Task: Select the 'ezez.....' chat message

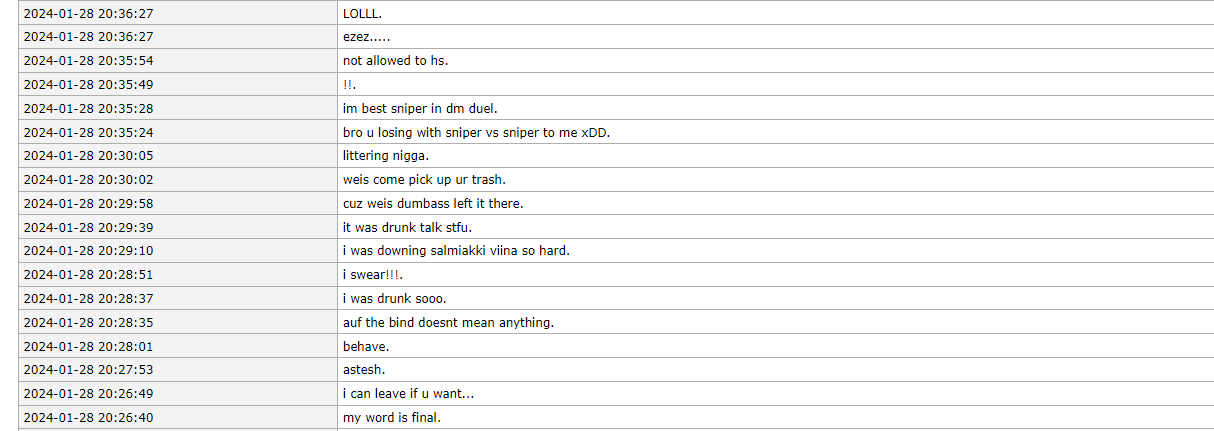Action: (367, 37)
